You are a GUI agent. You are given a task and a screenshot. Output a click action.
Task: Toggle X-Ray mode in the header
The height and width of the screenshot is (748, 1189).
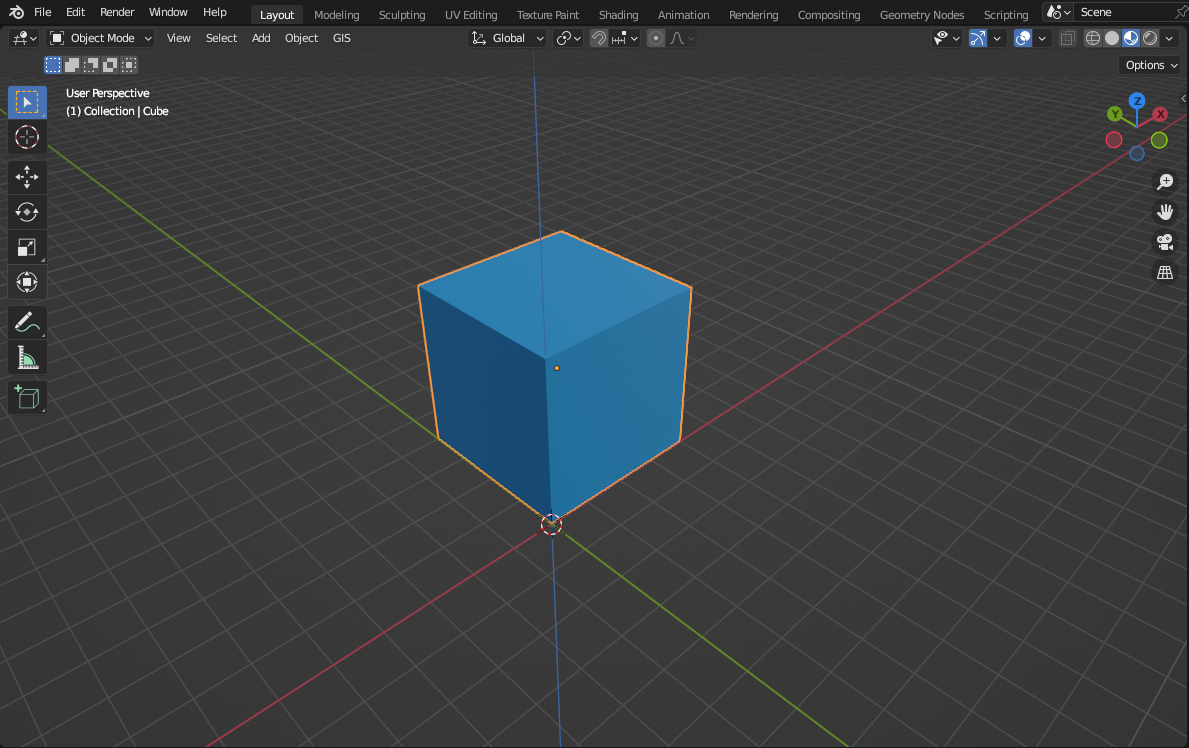pyautogui.click(x=1066, y=38)
